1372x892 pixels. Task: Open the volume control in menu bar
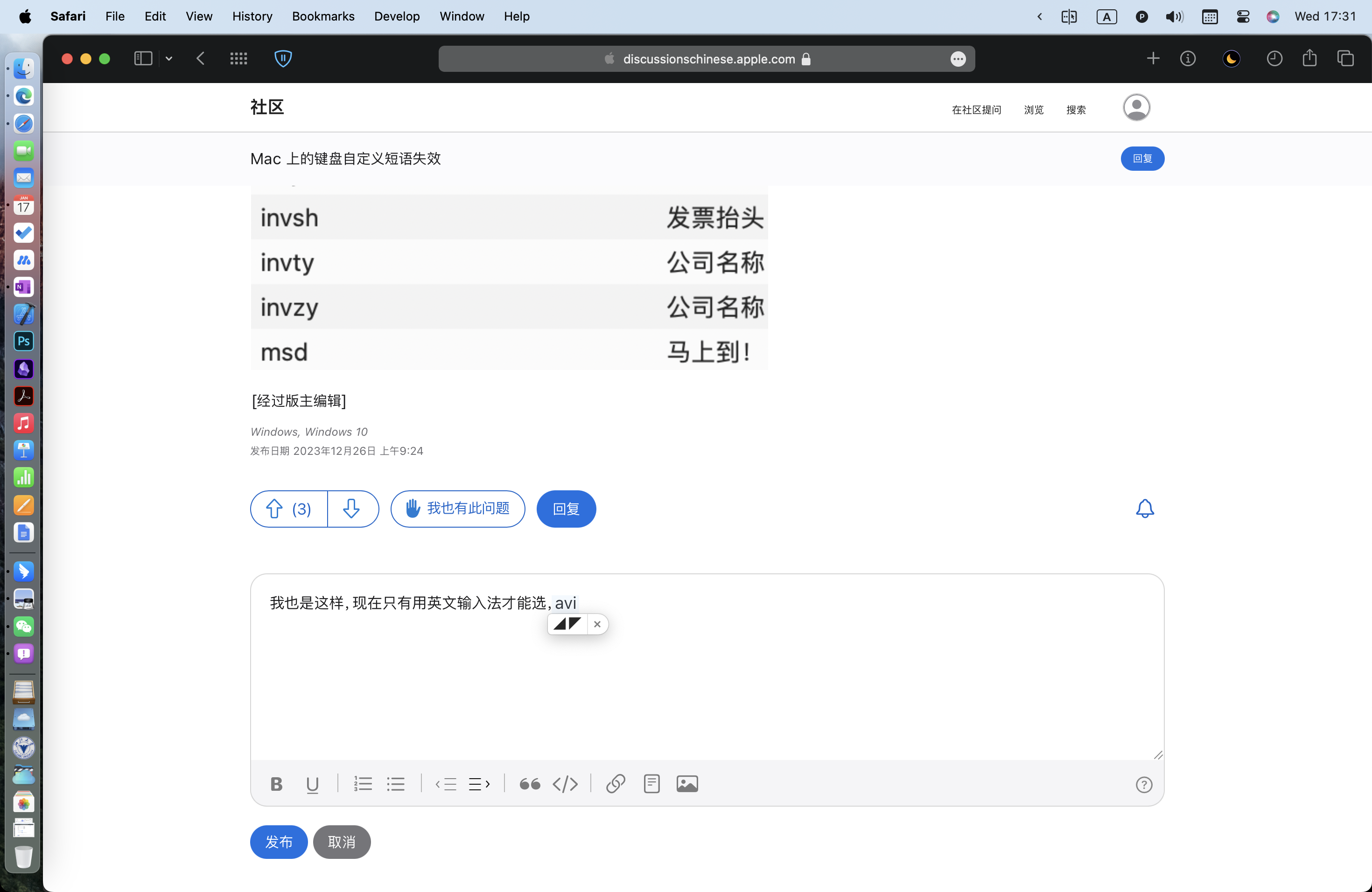(1174, 16)
